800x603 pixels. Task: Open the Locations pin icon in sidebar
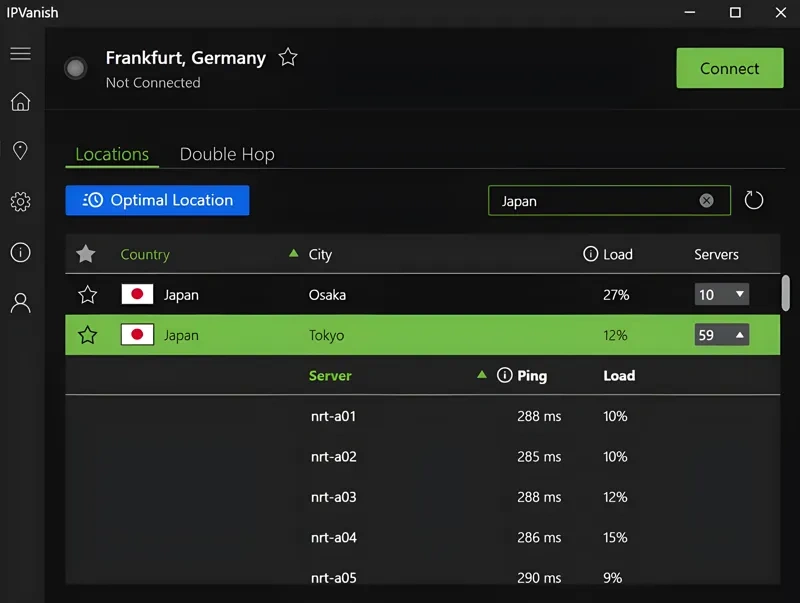[20, 151]
